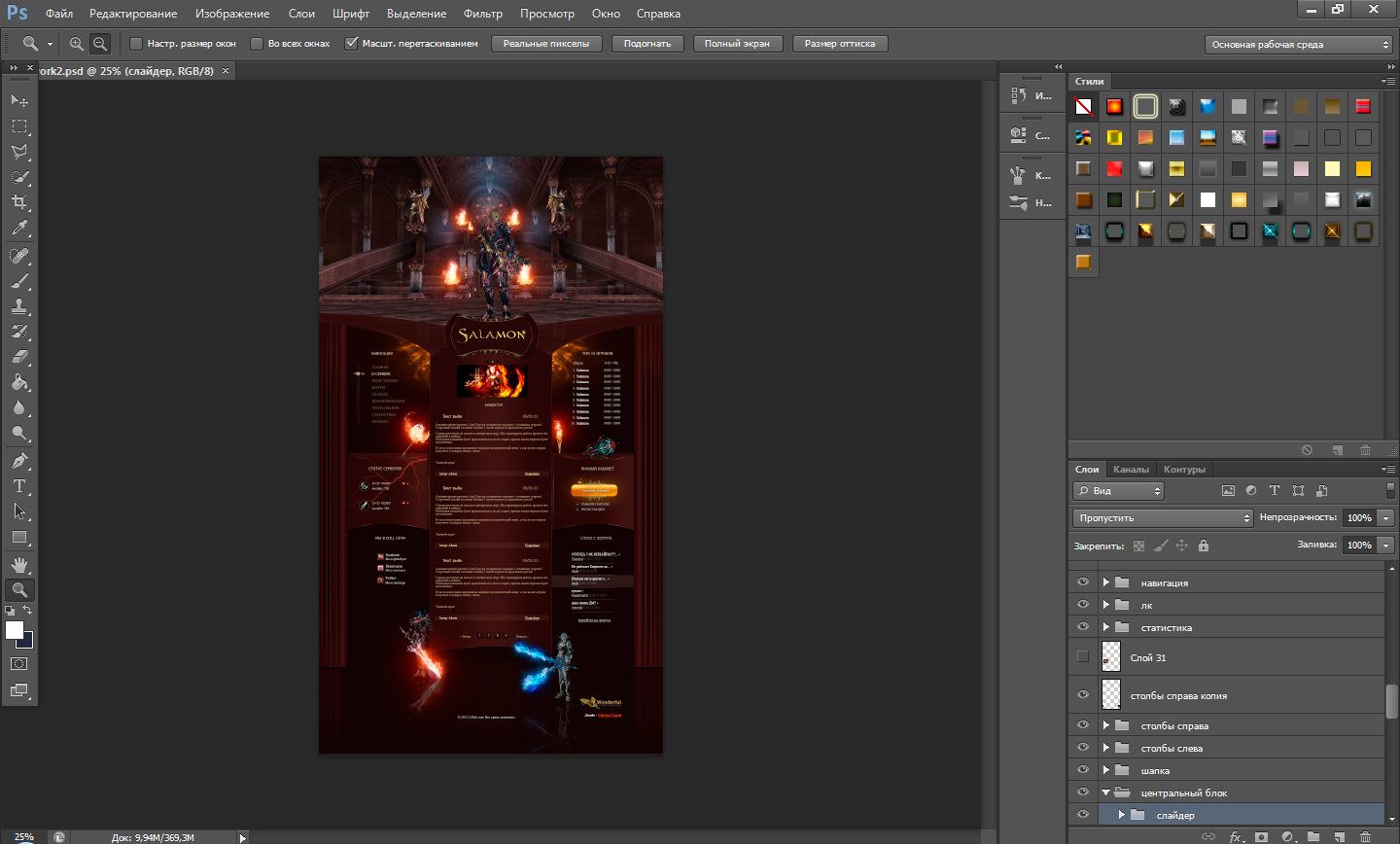
Task: Hide the 'шапка' group layer
Action: pyautogui.click(x=1083, y=770)
